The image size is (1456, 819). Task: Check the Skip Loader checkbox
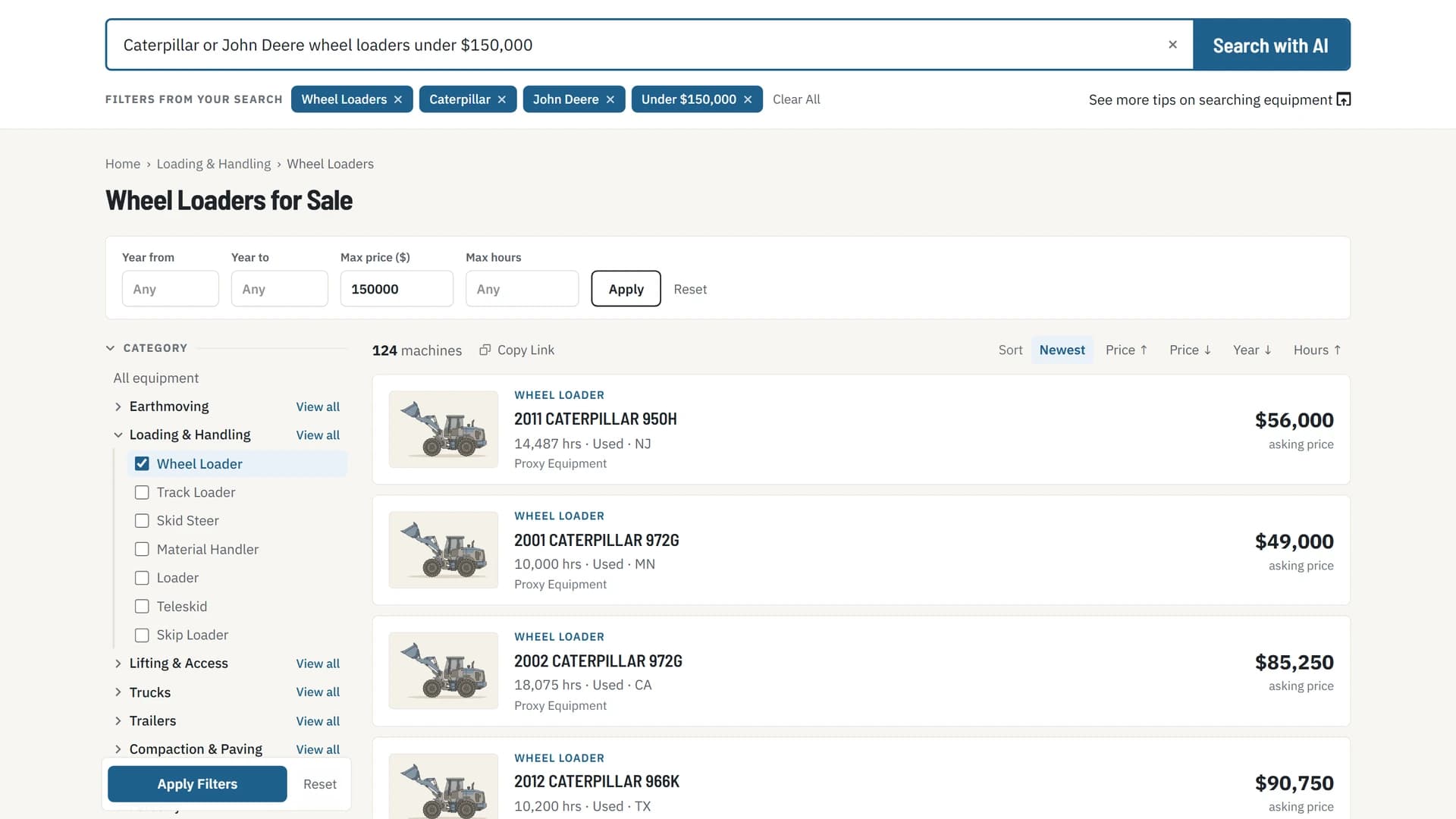[142, 635]
